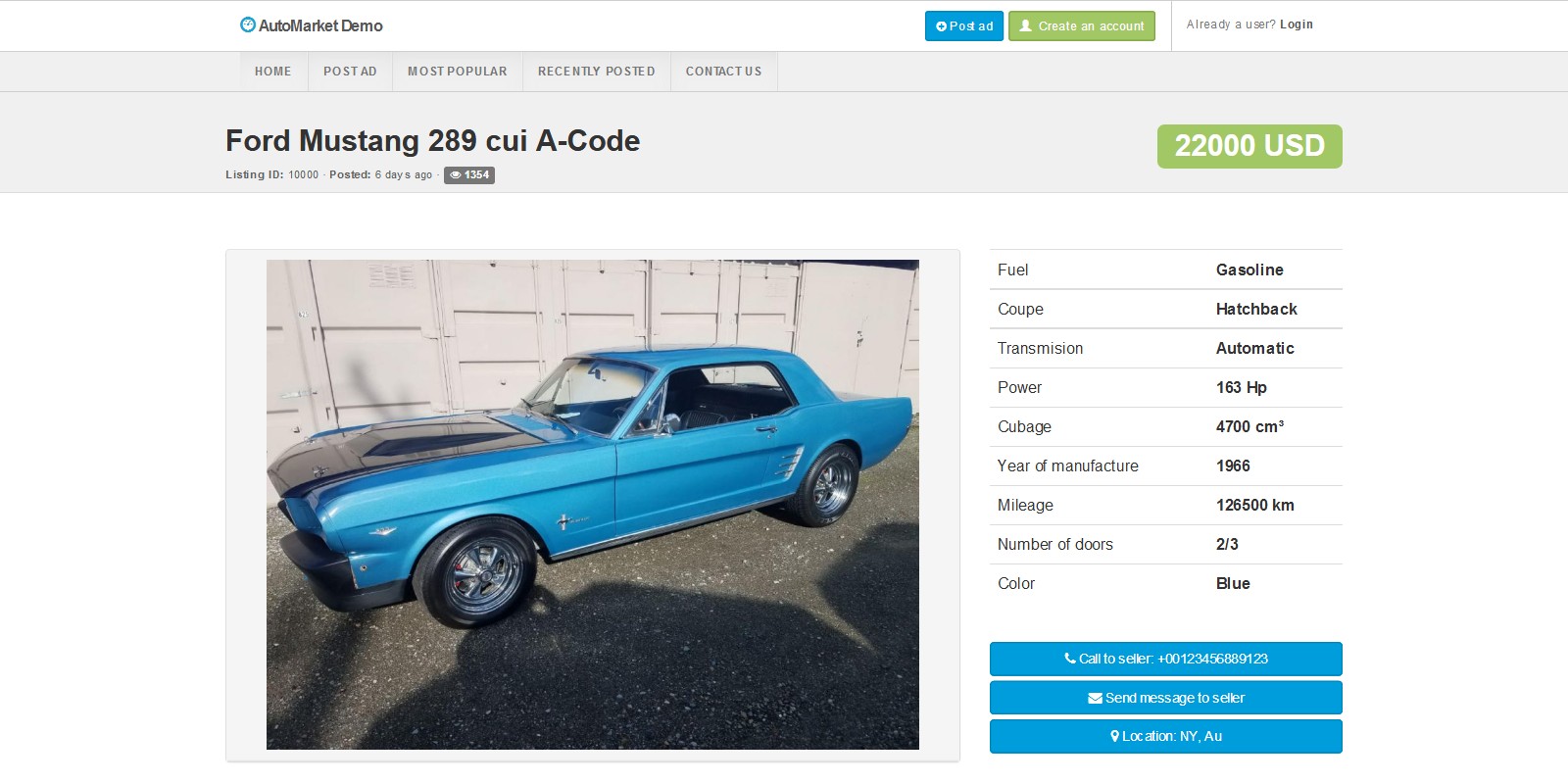Click the user icon on Create an account

point(1026,25)
